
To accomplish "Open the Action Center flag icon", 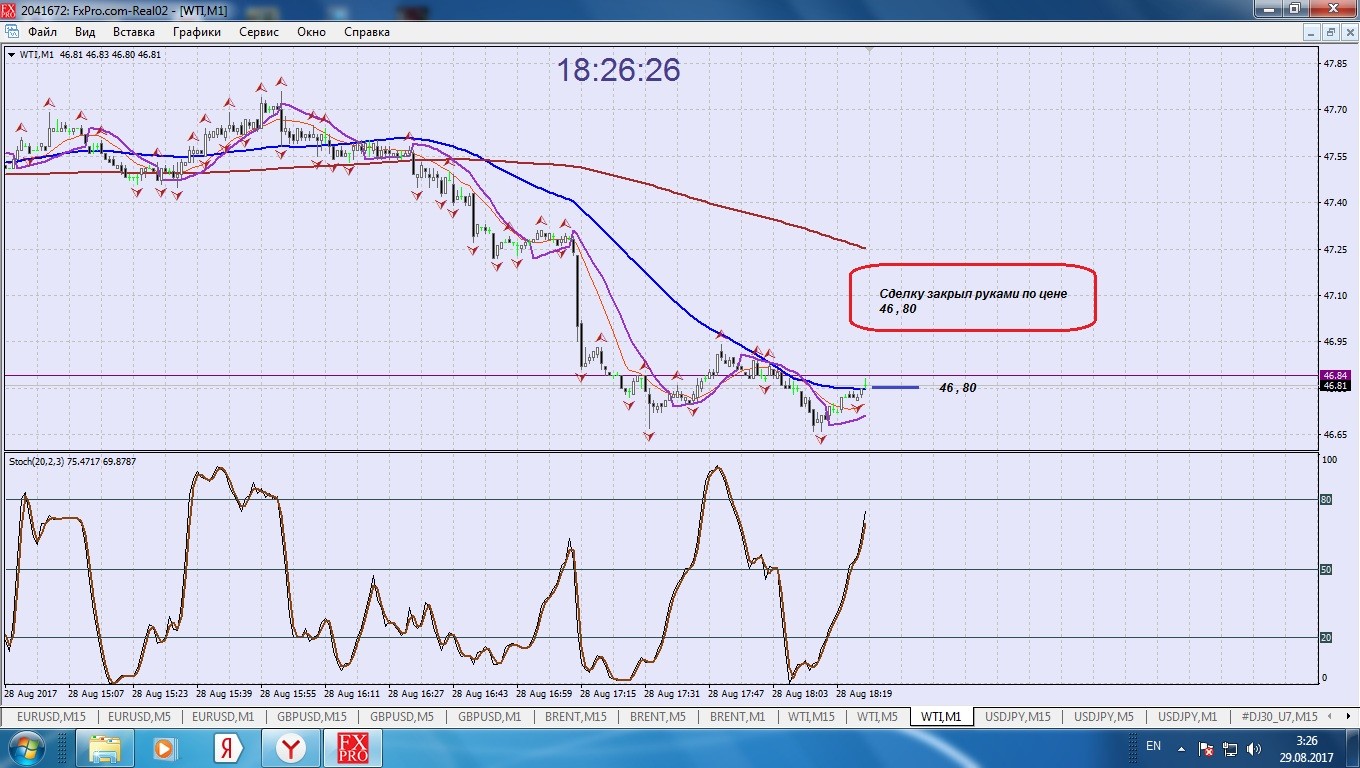I will 1206,749.
